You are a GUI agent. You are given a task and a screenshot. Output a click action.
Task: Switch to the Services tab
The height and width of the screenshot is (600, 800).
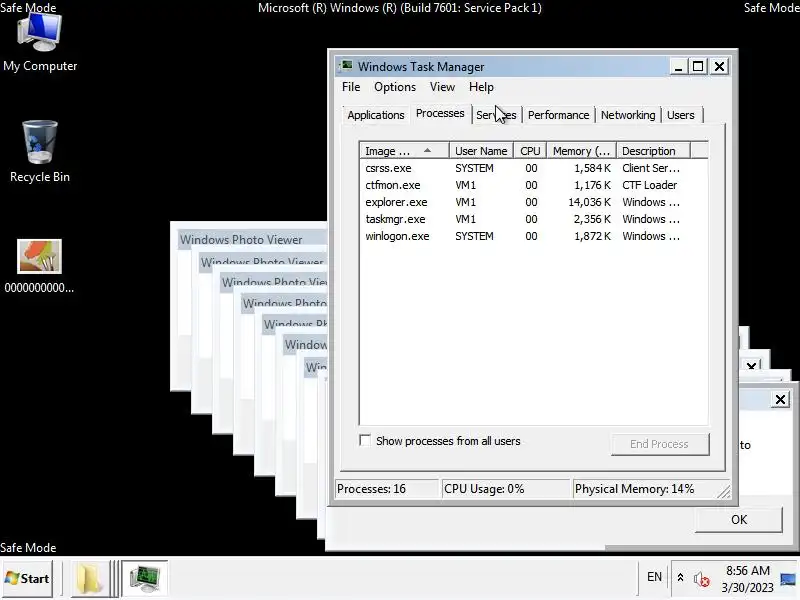coord(496,115)
